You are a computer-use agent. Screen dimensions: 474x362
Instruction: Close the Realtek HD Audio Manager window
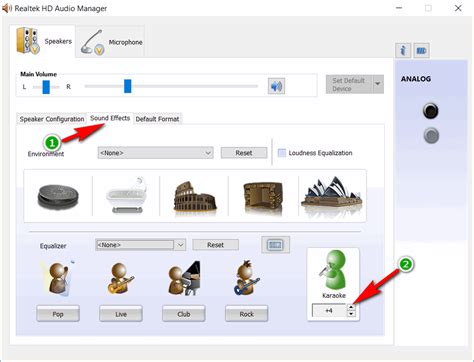[458, 8]
